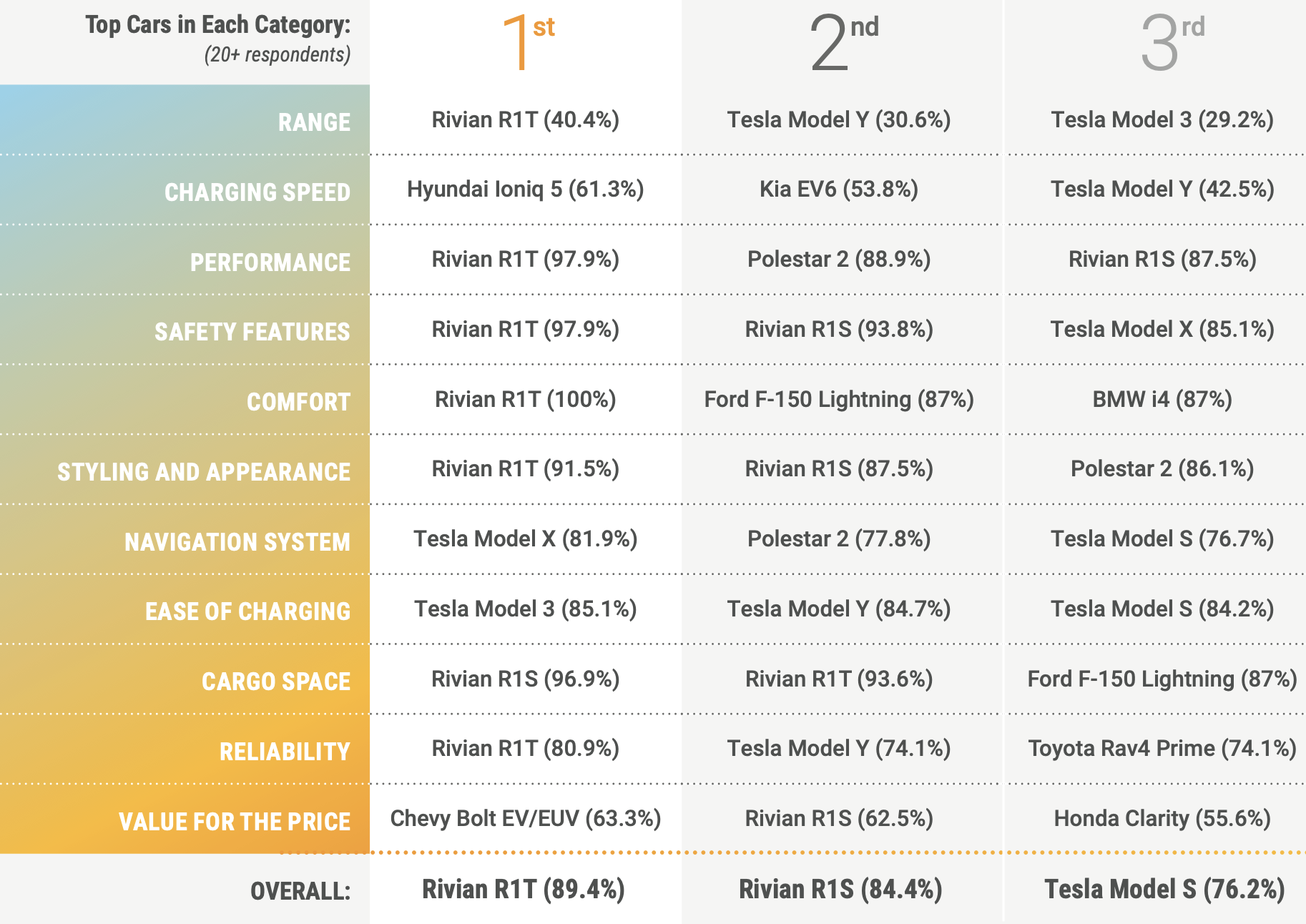Click the VALUE FOR THE PRICE label
The width and height of the screenshot is (1306, 924).
point(235,822)
